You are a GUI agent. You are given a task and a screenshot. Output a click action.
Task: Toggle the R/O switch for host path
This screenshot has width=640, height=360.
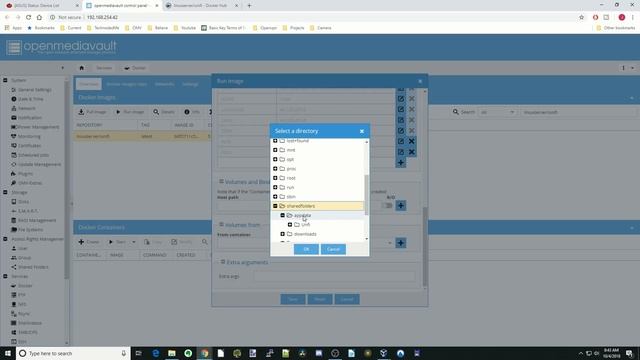387,205
